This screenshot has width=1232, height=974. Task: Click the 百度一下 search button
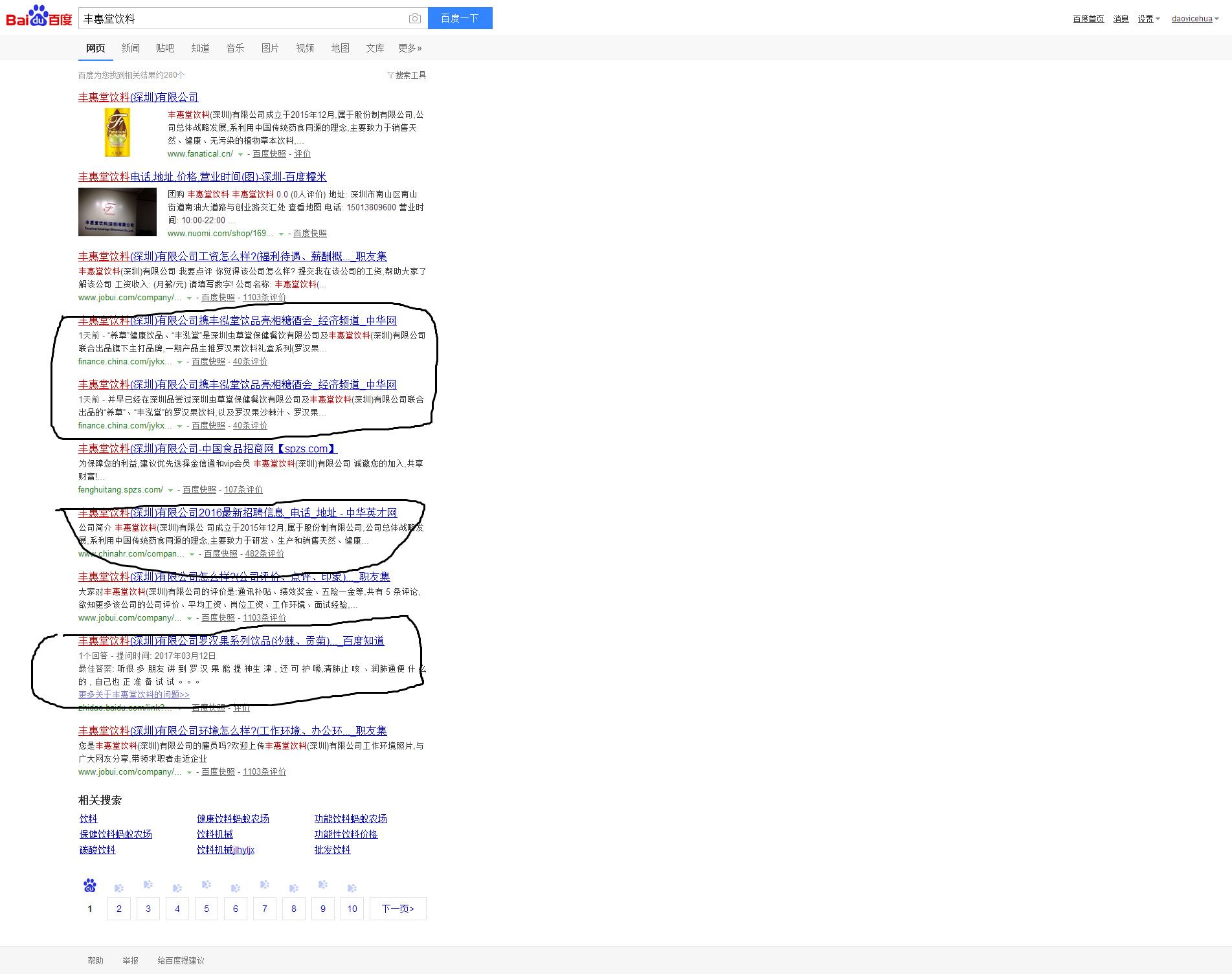coord(460,18)
